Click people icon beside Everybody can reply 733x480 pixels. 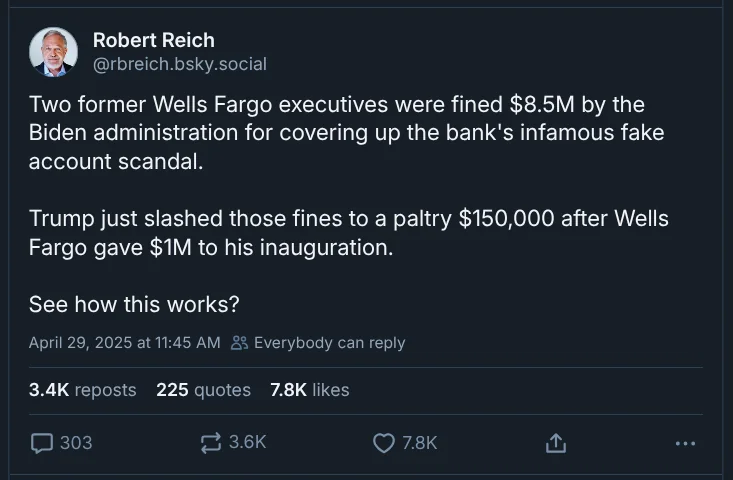[239, 343]
